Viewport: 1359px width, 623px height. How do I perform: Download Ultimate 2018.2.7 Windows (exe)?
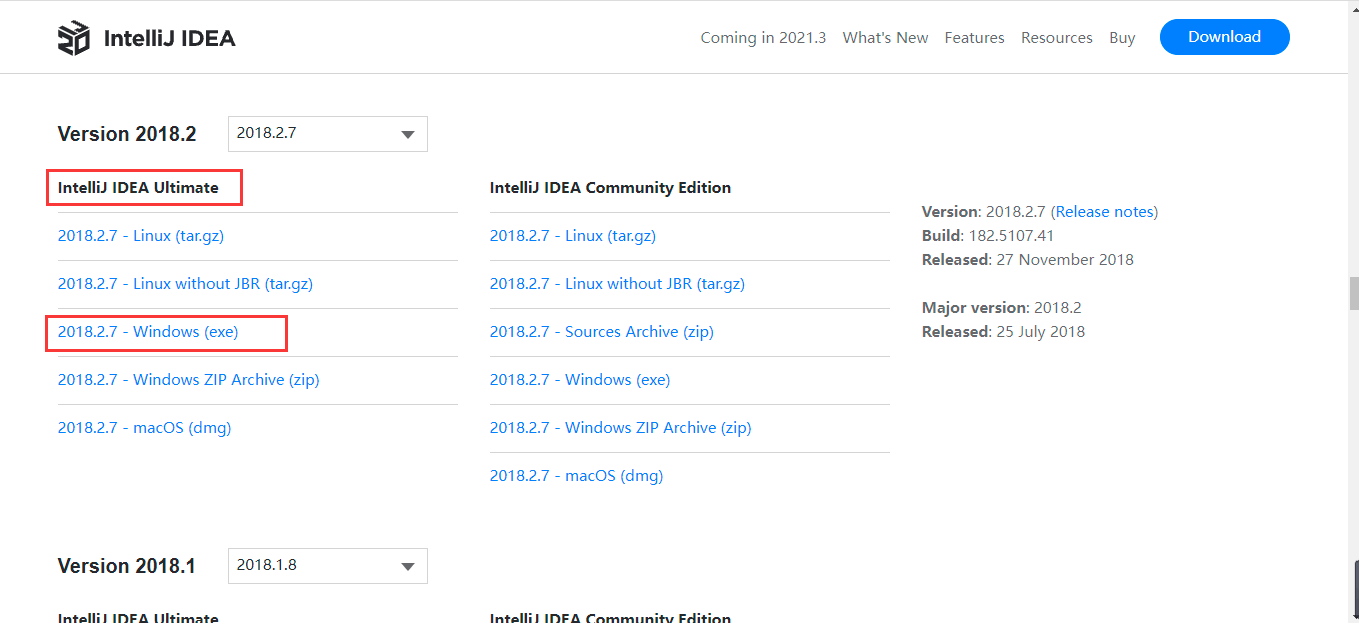tap(148, 332)
